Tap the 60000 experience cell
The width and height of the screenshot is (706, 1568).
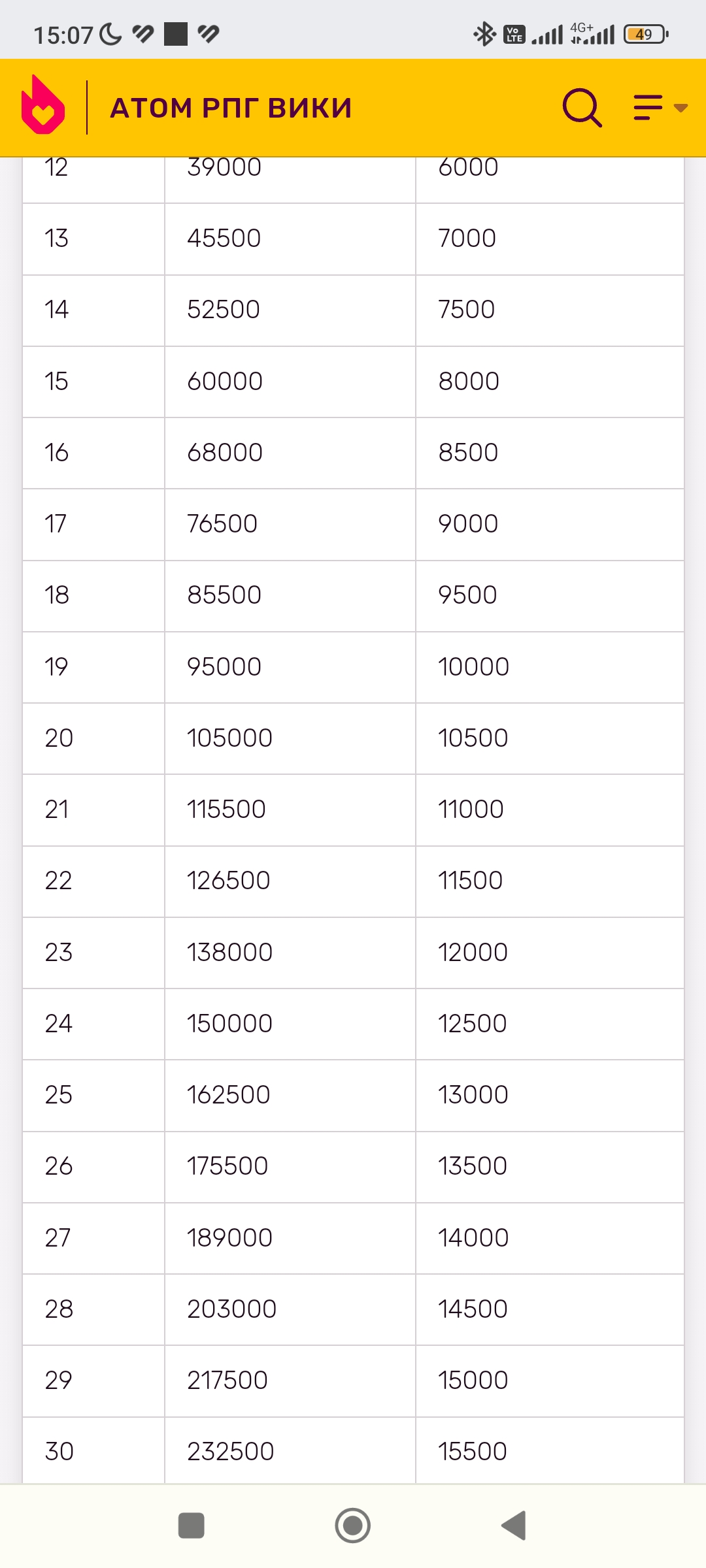[x=225, y=382]
